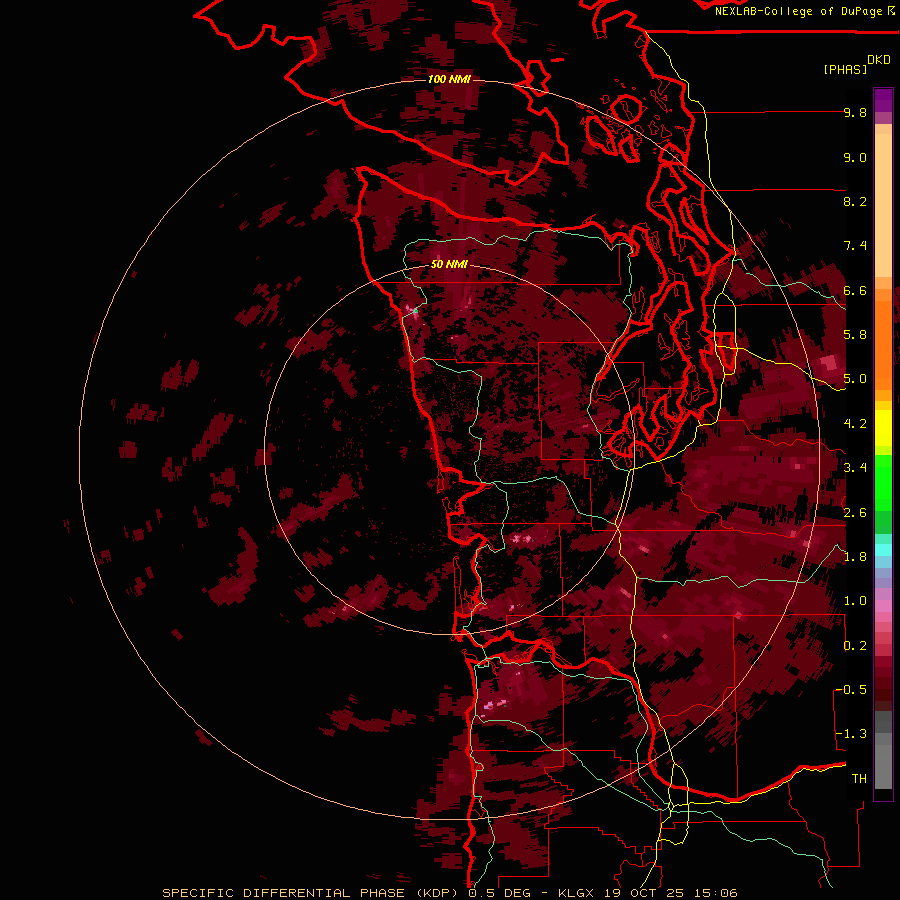Click the TH threshold legend label
Image resolution: width=900 pixels, height=900 pixels.
point(859,779)
